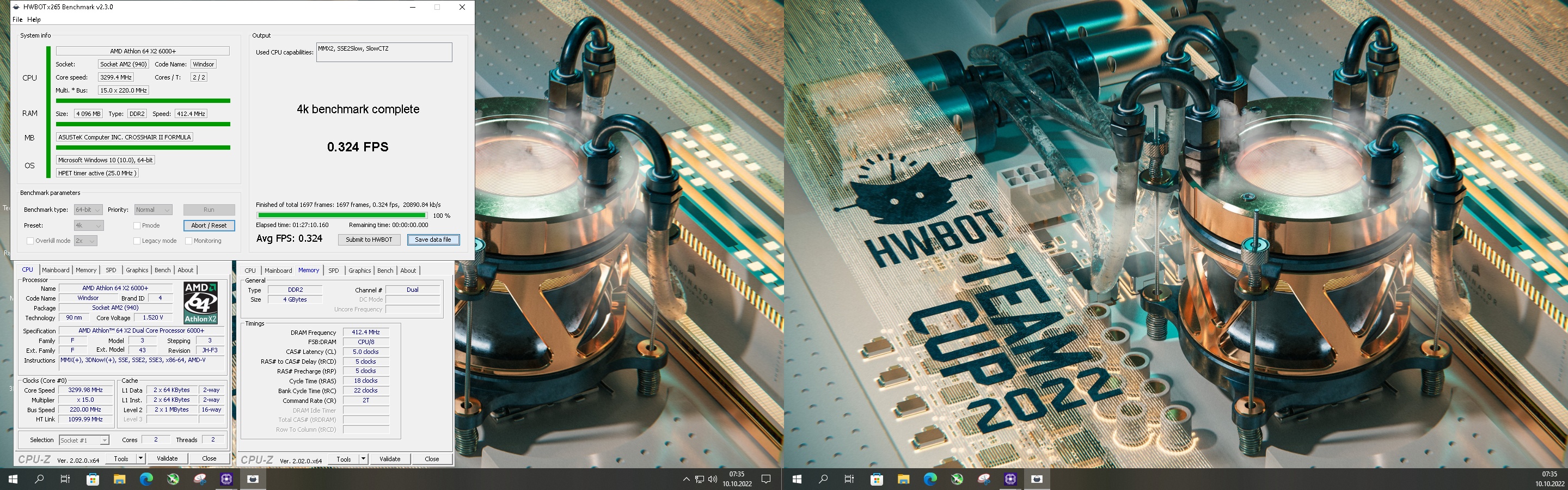Open volume control tray icon
The height and width of the screenshot is (490, 1568).
click(713, 479)
